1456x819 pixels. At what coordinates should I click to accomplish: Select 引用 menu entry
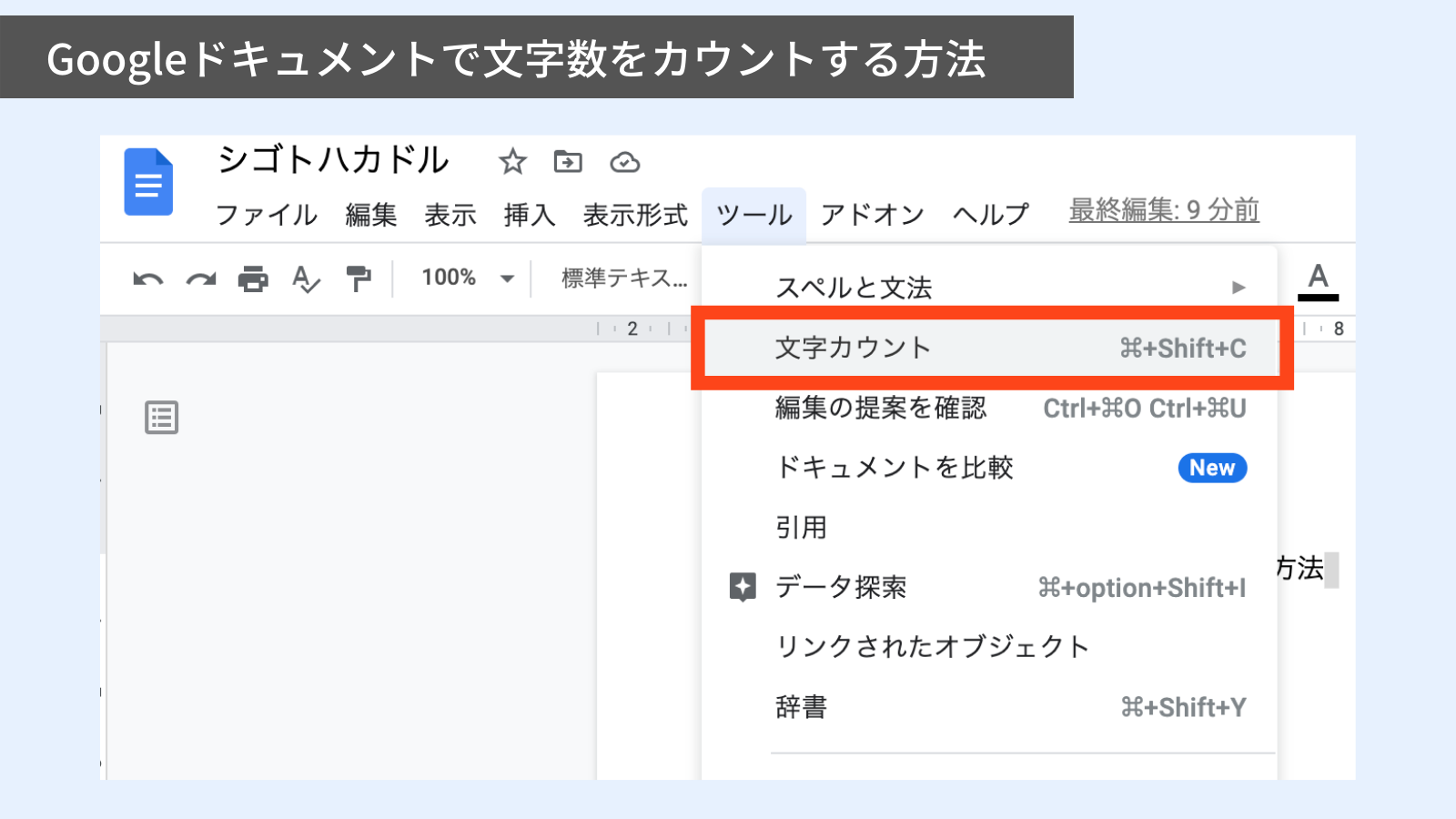click(x=990, y=528)
